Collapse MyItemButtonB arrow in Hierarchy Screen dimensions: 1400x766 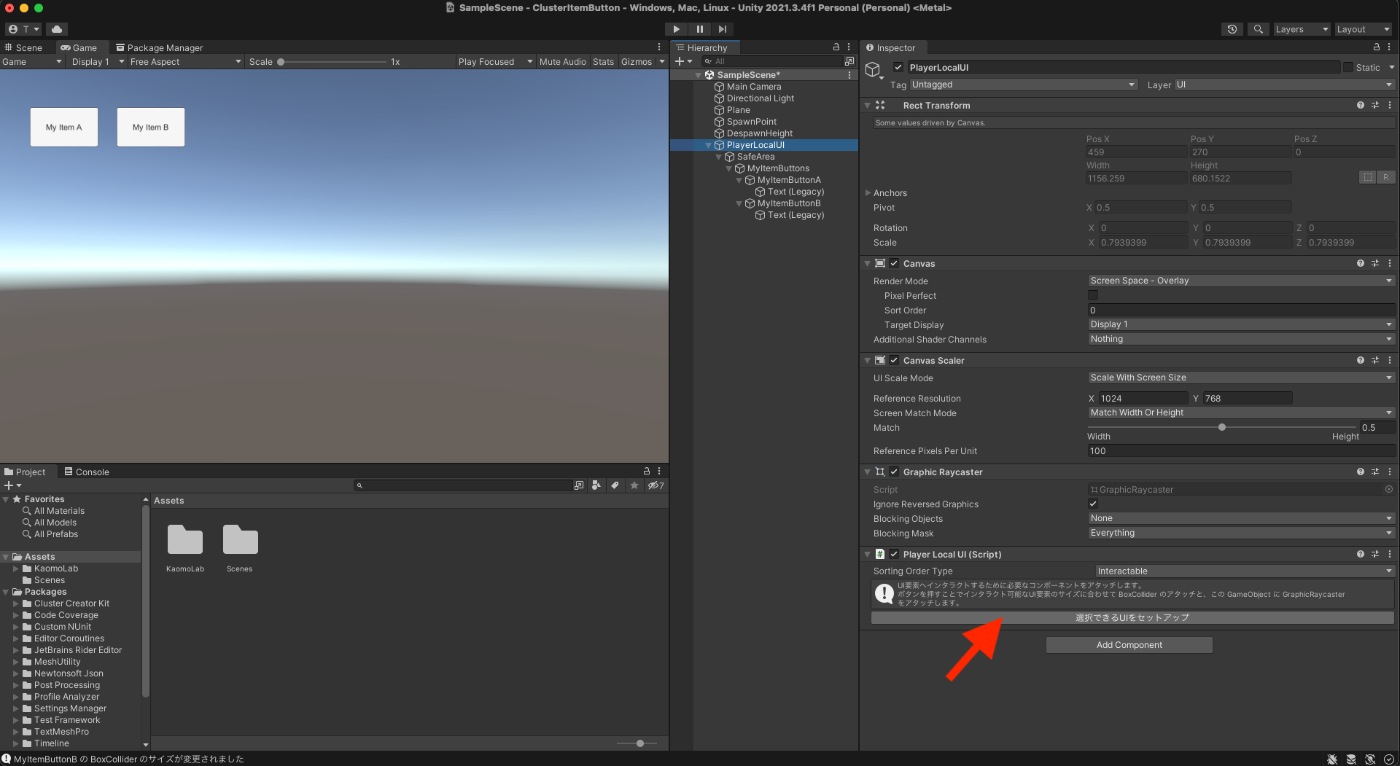pyautogui.click(x=739, y=203)
